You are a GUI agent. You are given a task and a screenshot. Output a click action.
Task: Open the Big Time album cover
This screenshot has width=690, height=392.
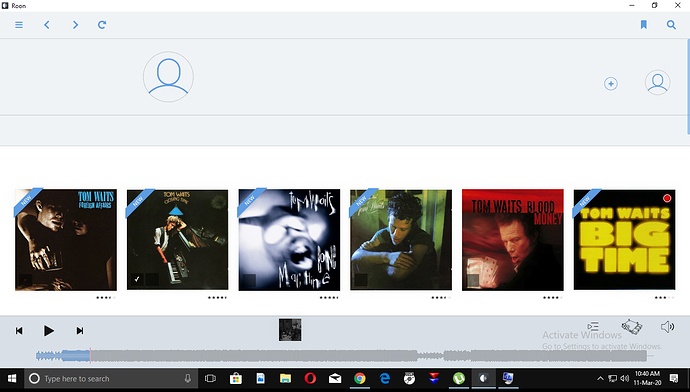(624, 240)
